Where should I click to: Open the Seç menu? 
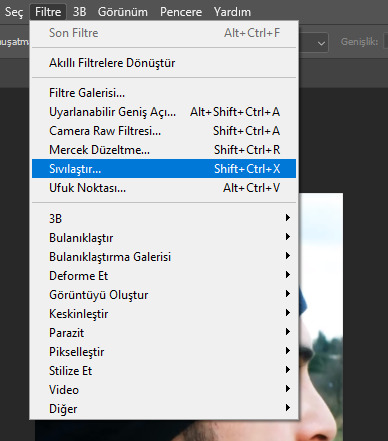point(13,12)
